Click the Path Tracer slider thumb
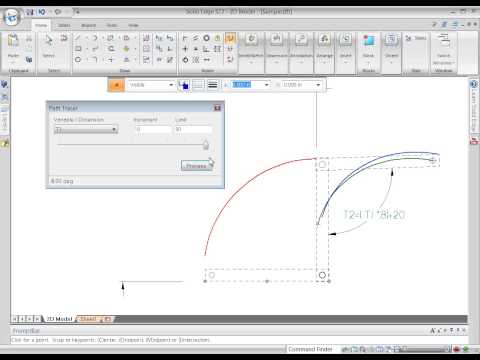480x360 pixels. (x=206, y=145)
